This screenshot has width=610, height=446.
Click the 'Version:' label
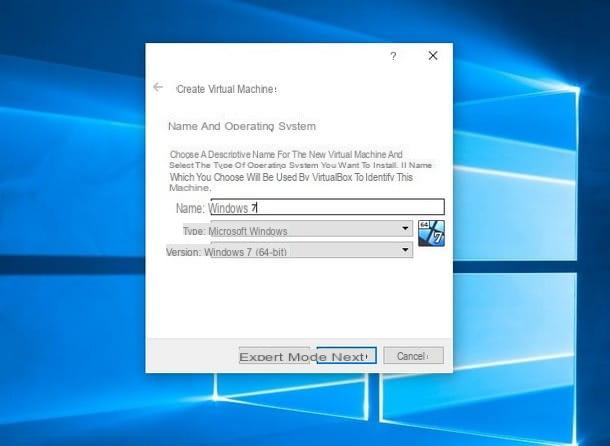click(183, 252)
